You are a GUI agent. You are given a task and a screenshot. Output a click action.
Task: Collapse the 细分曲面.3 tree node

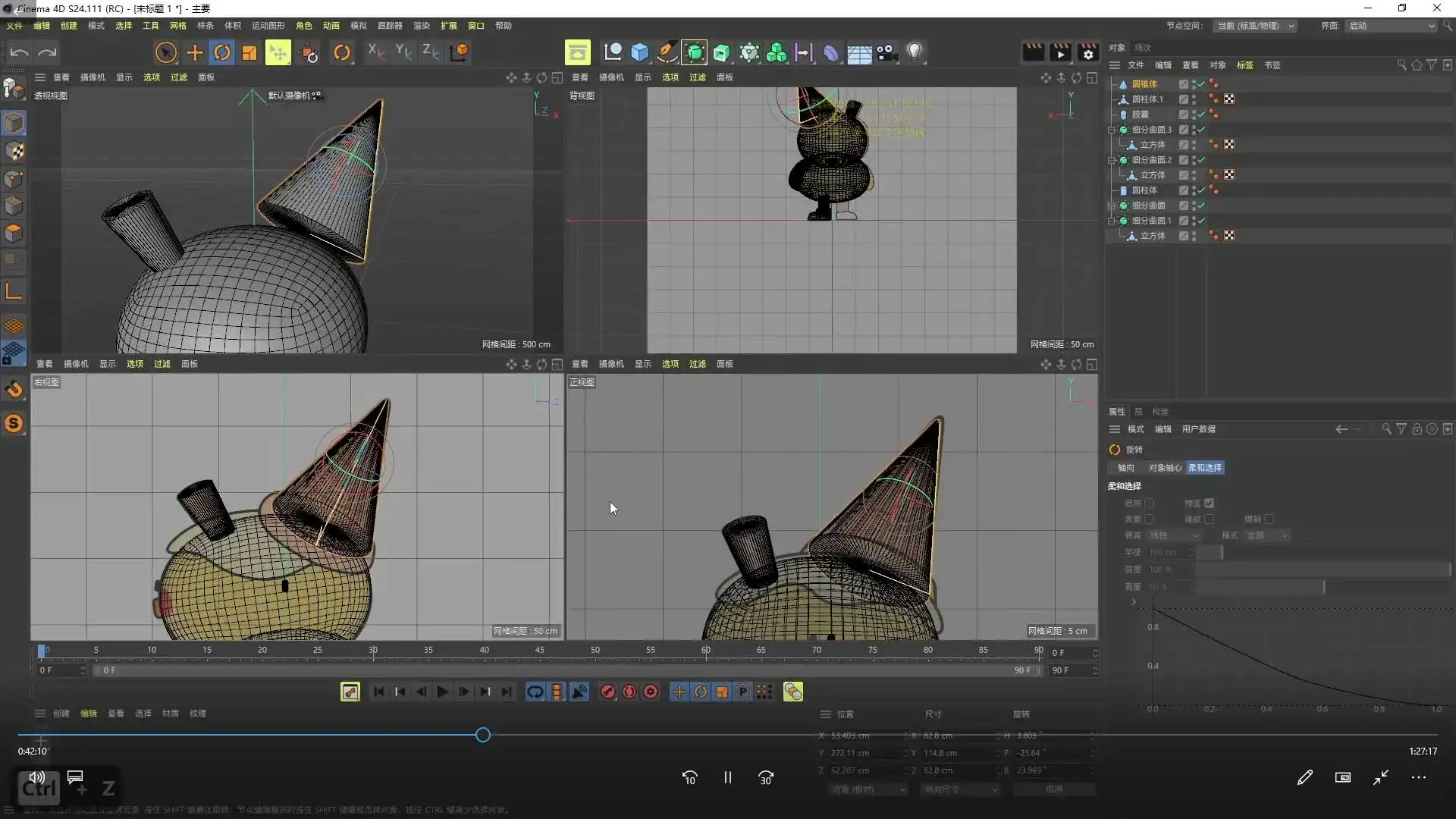(x=1112, y=130)
